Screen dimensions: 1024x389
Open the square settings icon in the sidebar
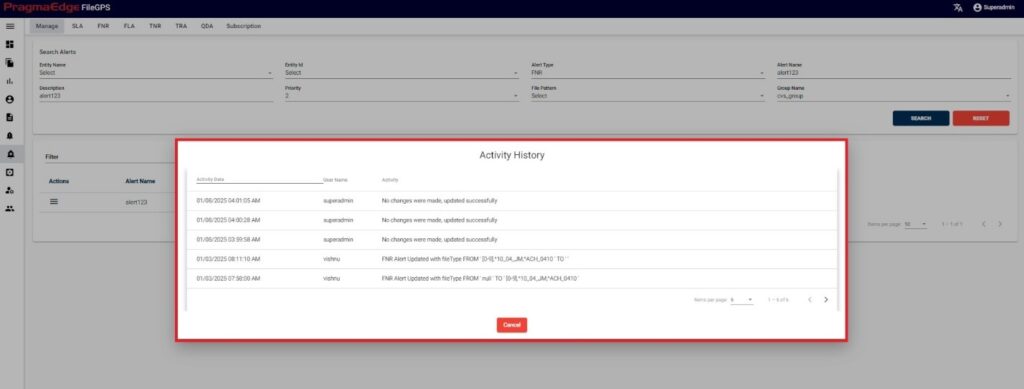tap(10, 172)
